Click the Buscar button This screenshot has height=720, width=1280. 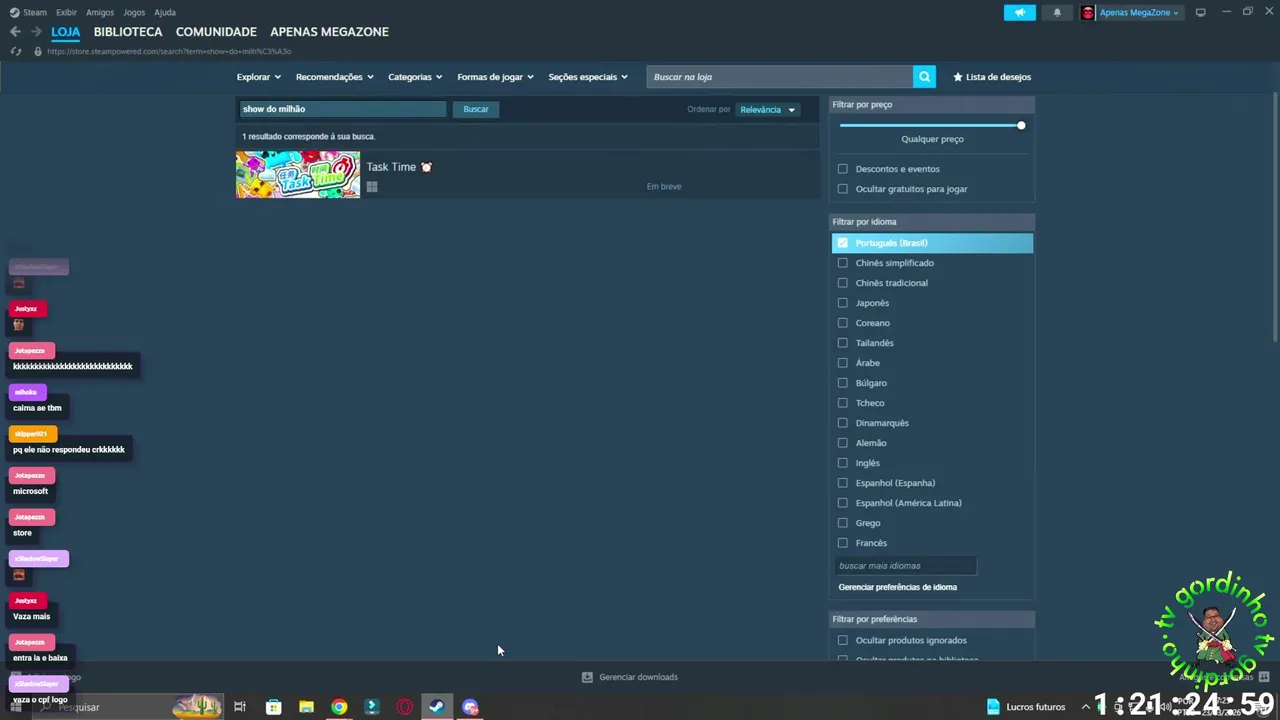tap(476, 109)
